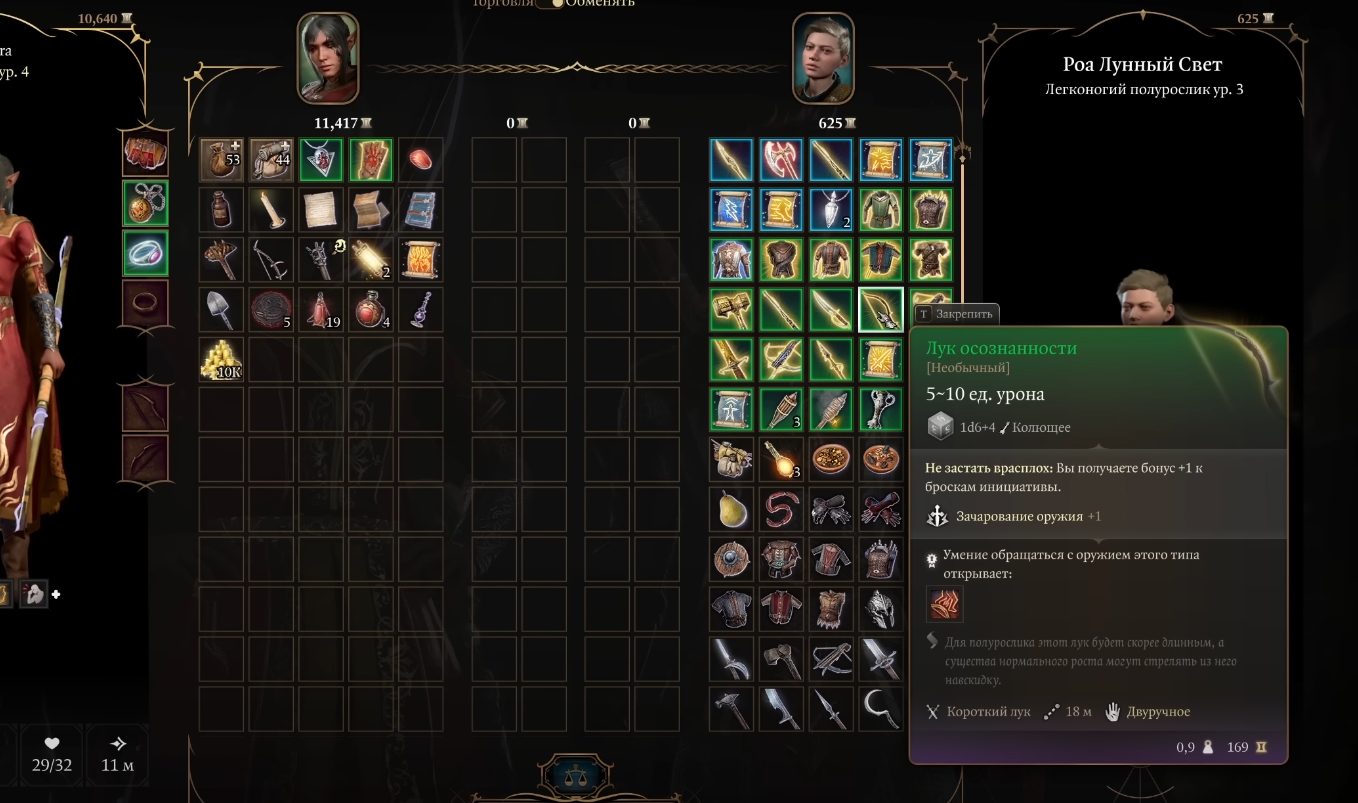Click the red double-bladed axe in trader stock

point(781,160)
